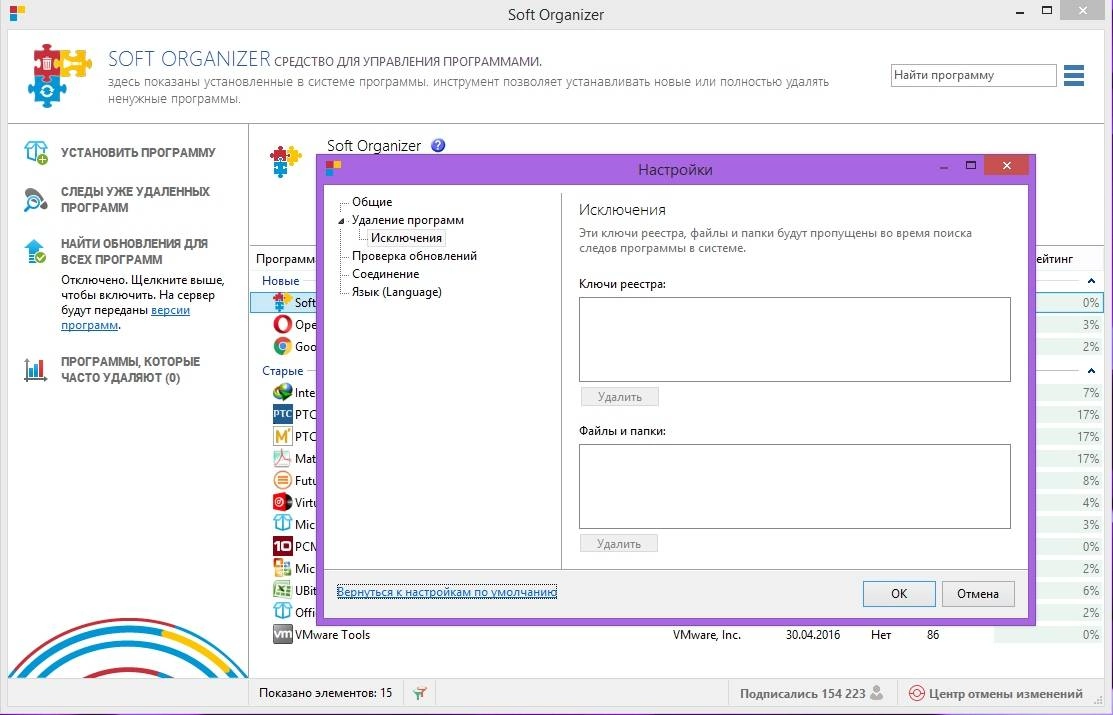Click the Soft Organizer puzzle logo in header
The width and height of the screenshot is (1113, 715).
click(60, 75)
